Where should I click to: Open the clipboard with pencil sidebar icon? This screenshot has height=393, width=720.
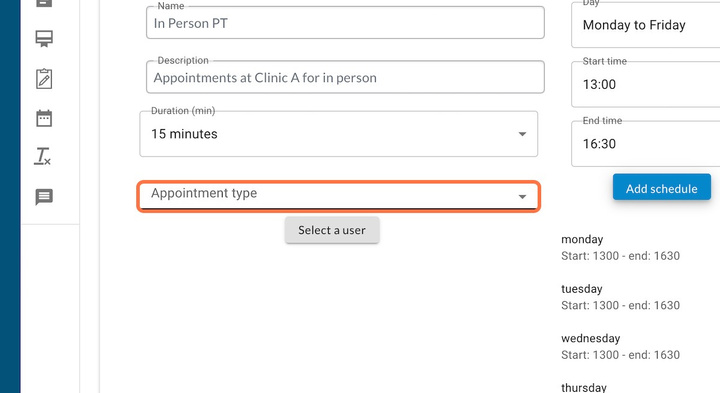pos(44,79)
